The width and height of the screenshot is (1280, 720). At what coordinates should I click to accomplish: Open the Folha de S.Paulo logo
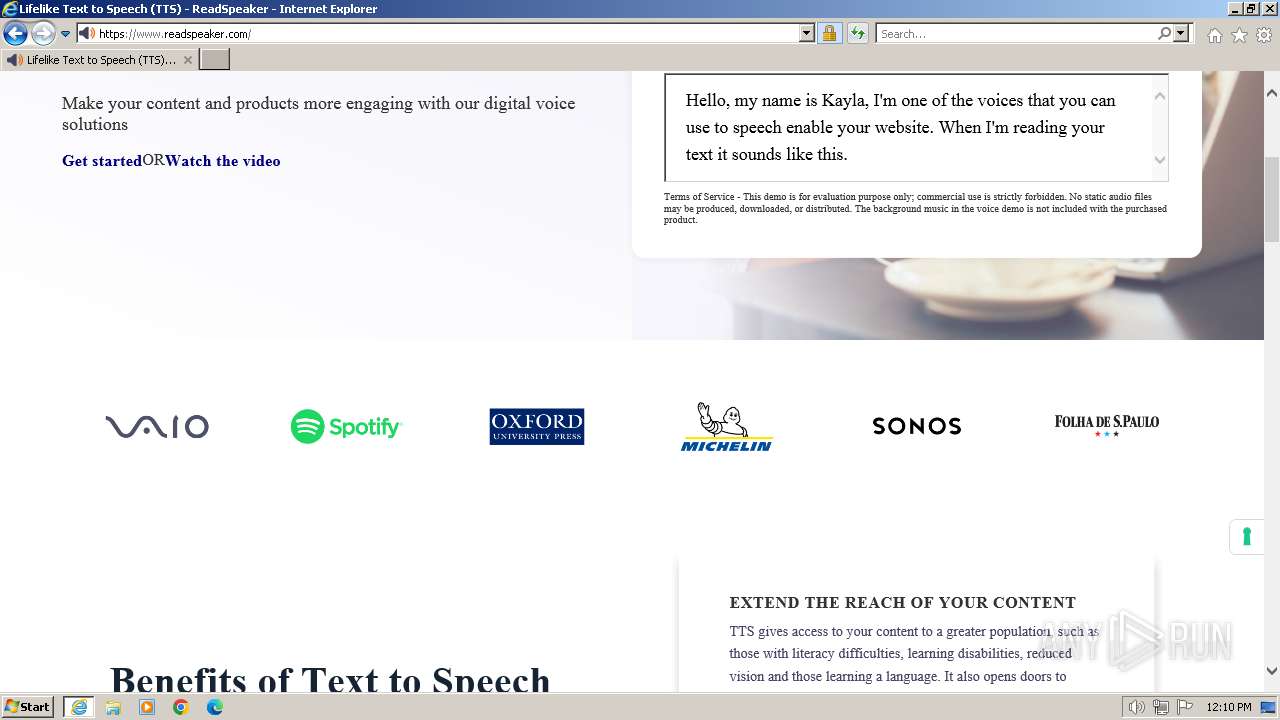pos(1107,426)
